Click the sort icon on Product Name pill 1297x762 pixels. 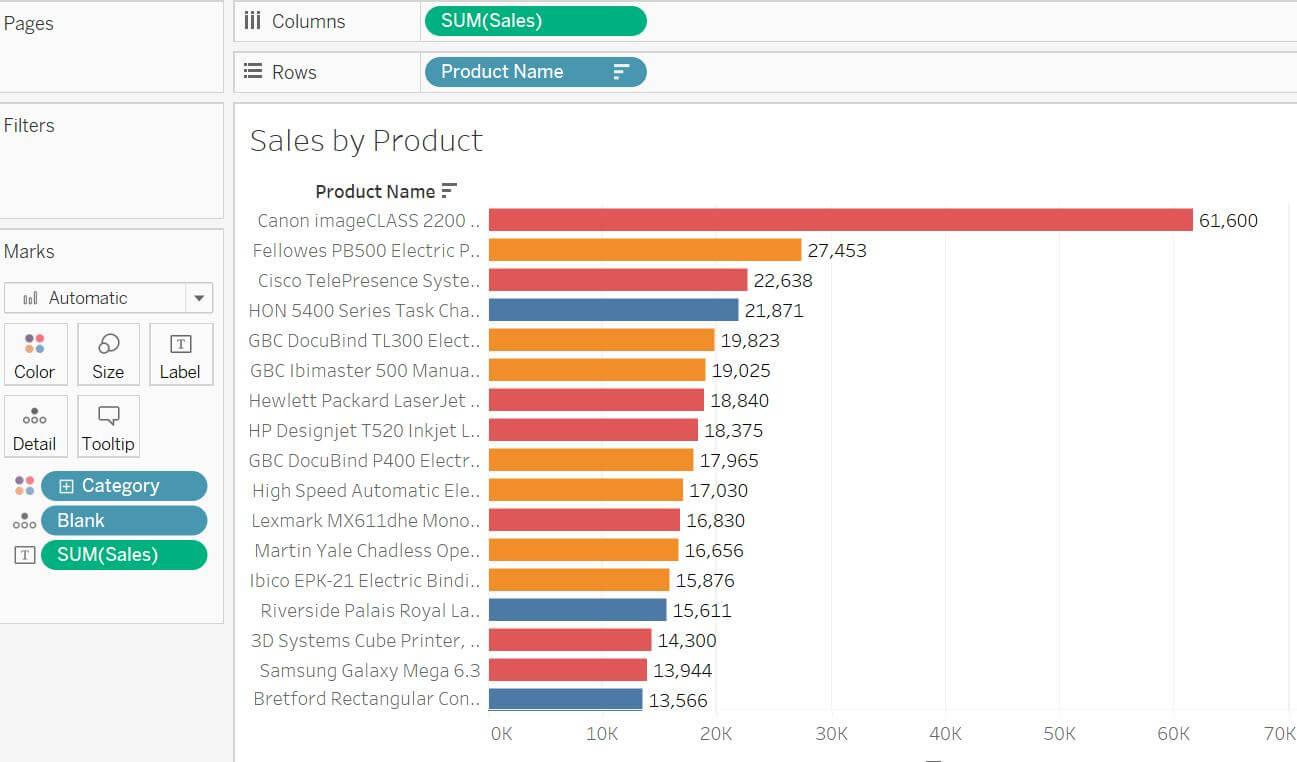point(621,72)
